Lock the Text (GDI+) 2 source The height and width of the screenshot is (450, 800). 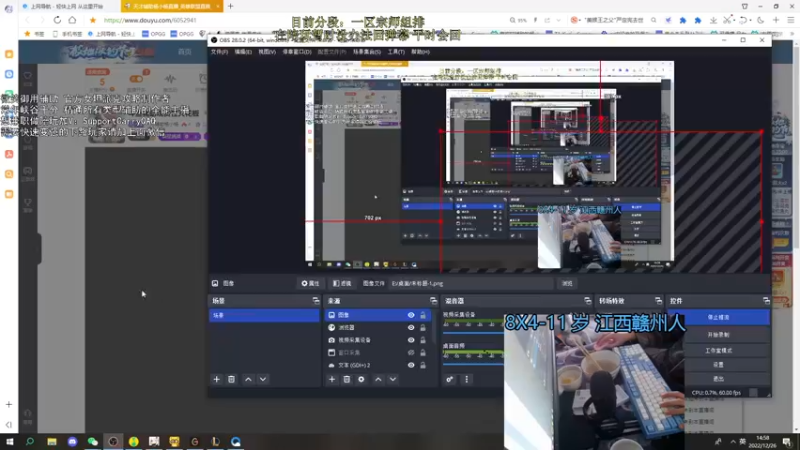pos(423,365)
